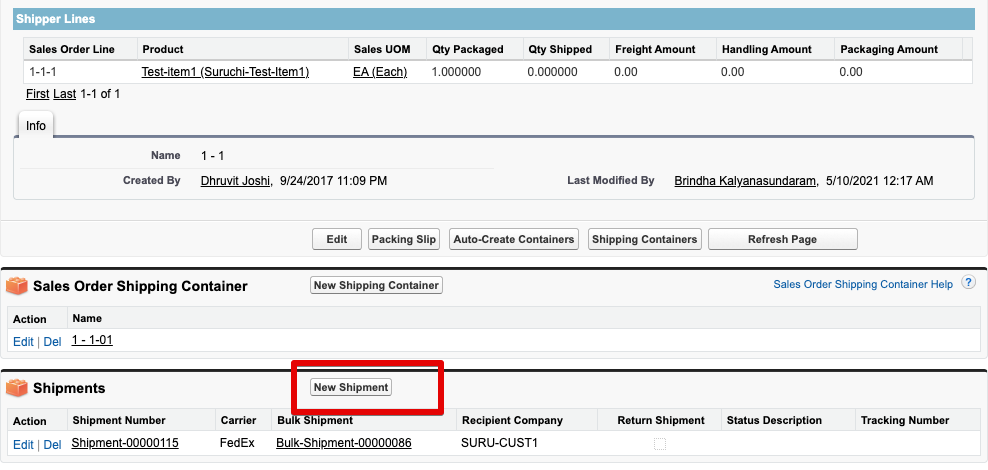This screenshot has width=988, height=470.
Task: Click the Sales Order Shipping Container box icon
Action: 17,286
